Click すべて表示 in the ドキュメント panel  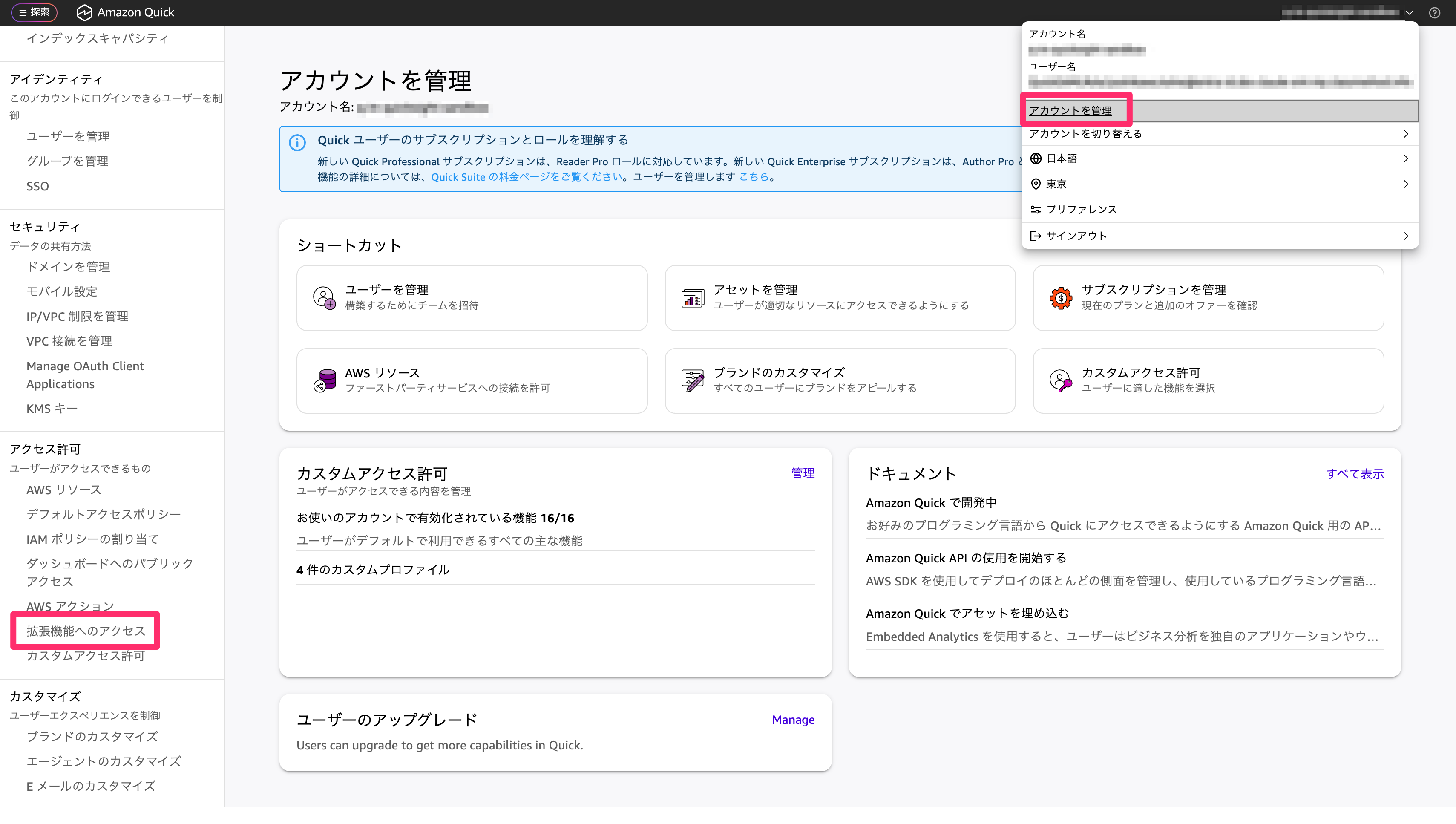pyautogui.click(x=1355, y=474)
